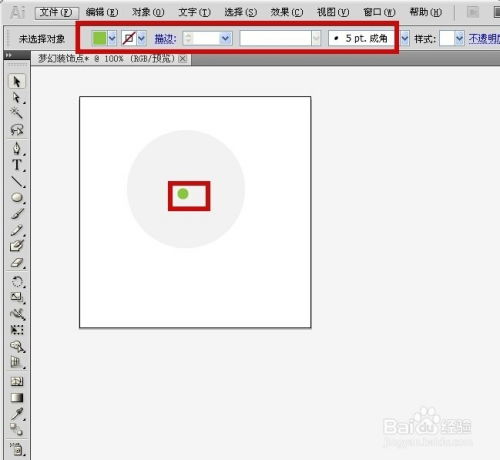This screenshot has height=460, width=500.
Task: Close the 梦幻装饰点 document tab
Action: pos(182,59)
